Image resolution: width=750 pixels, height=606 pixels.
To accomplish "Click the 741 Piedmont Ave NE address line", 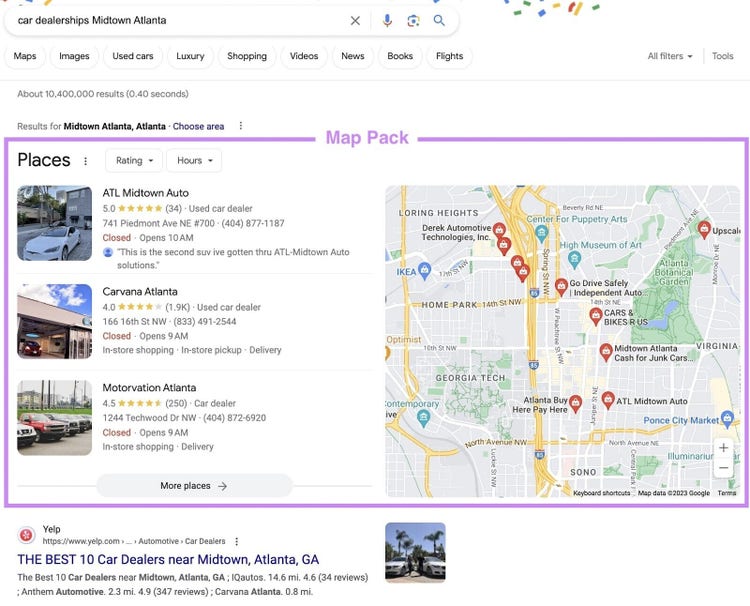I will point(158,223).
